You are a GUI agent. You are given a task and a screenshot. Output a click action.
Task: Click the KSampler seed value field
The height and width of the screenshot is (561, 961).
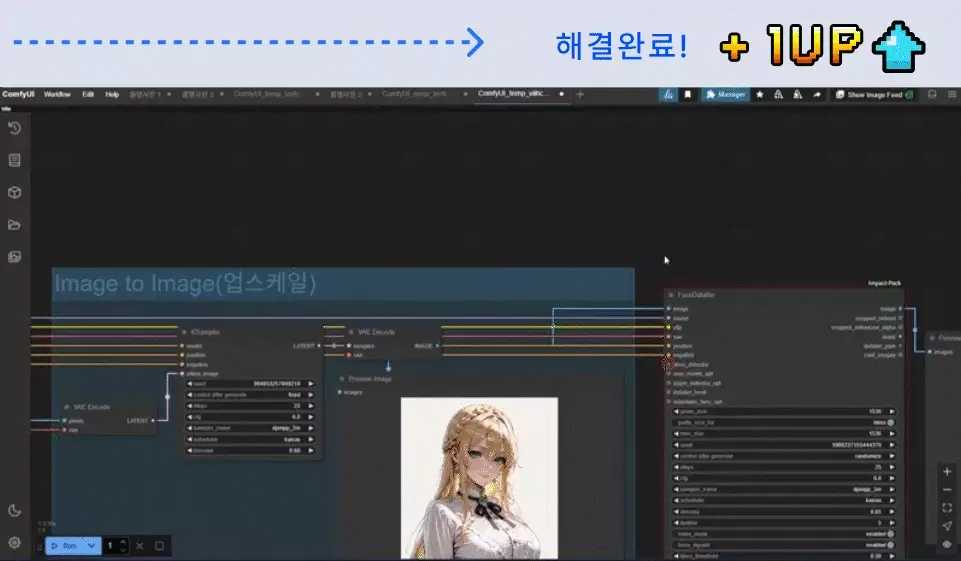[250, 384]
